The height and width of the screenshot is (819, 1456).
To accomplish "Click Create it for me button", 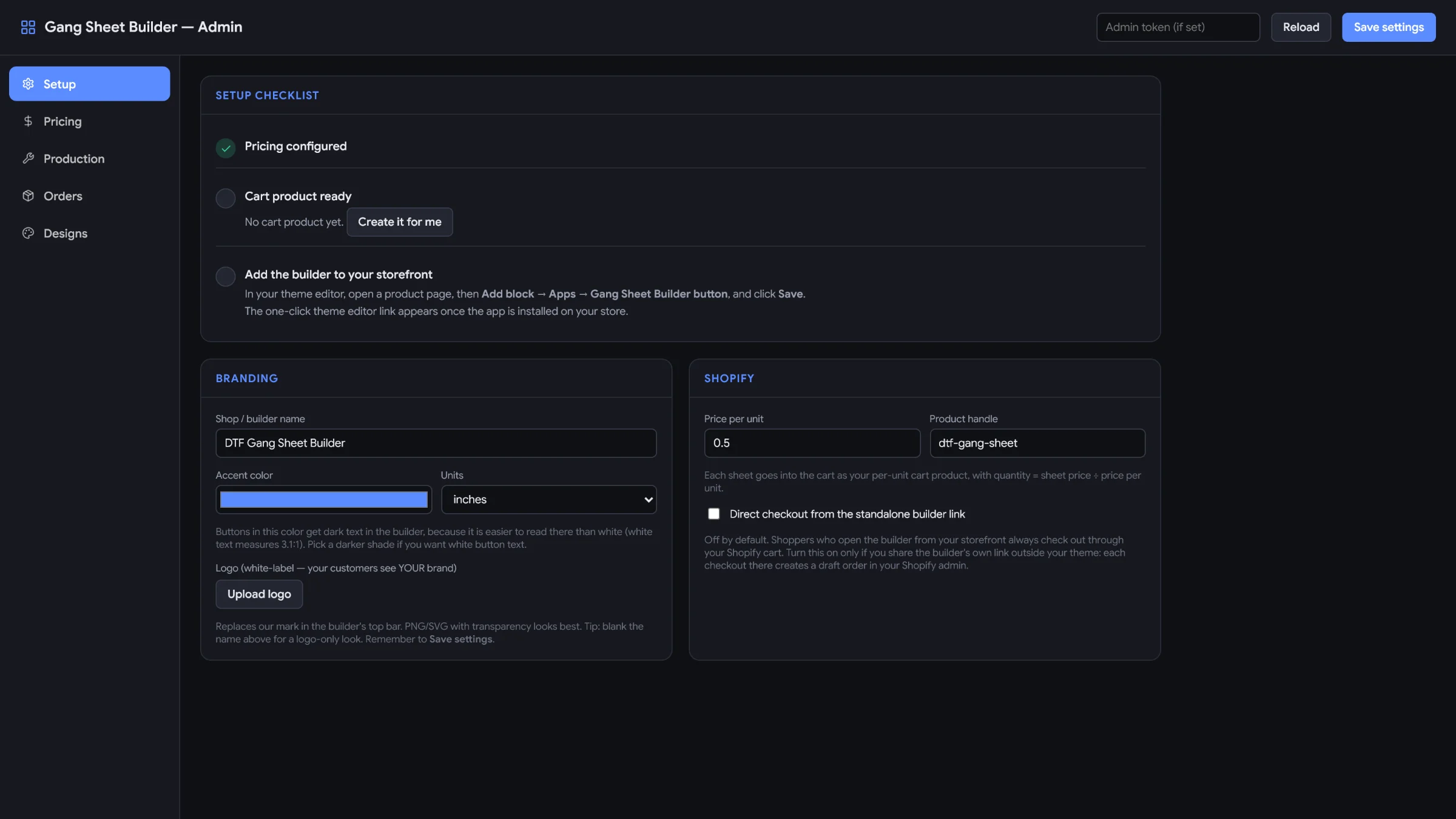I will [400, 222].
